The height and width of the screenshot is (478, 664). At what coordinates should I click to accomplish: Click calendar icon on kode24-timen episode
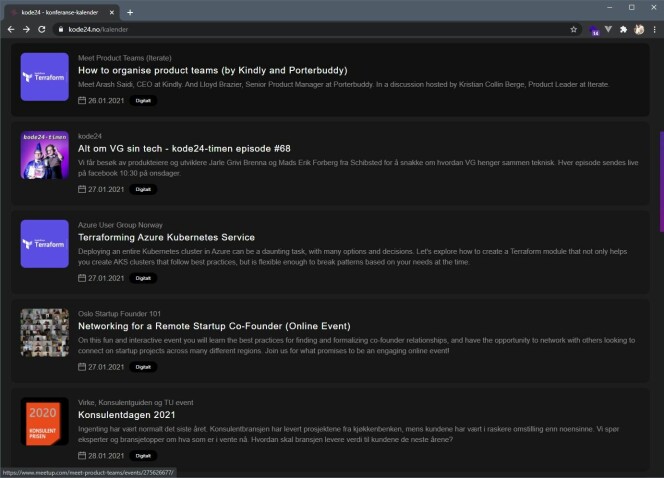click(82, 189)
